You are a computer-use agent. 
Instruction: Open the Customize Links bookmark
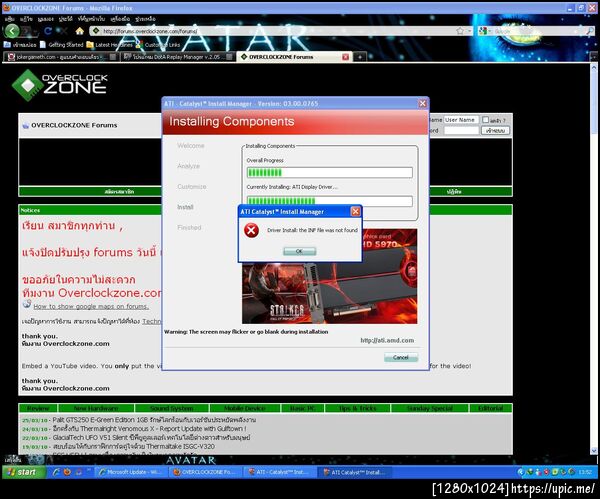158,45
